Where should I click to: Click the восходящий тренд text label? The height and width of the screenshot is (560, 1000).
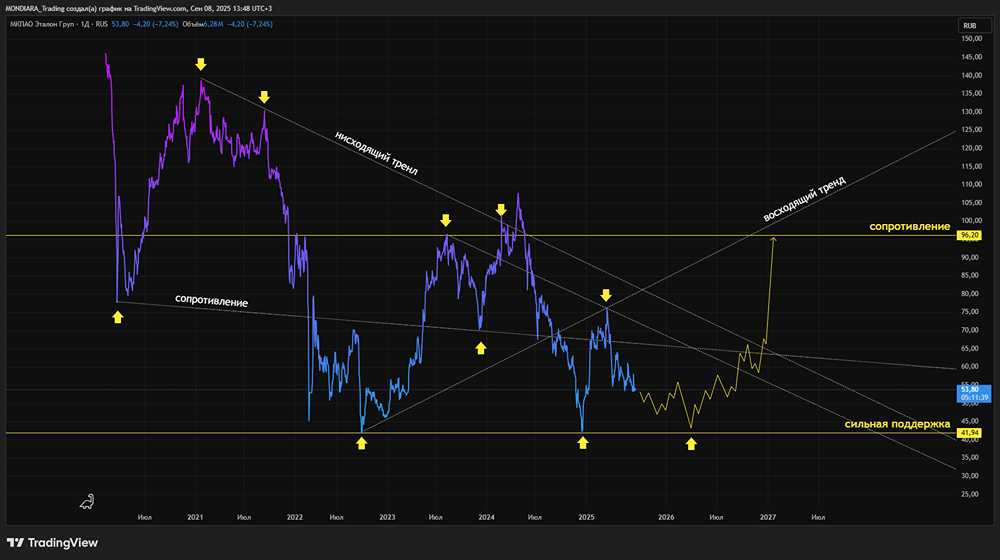click(804, 198)
